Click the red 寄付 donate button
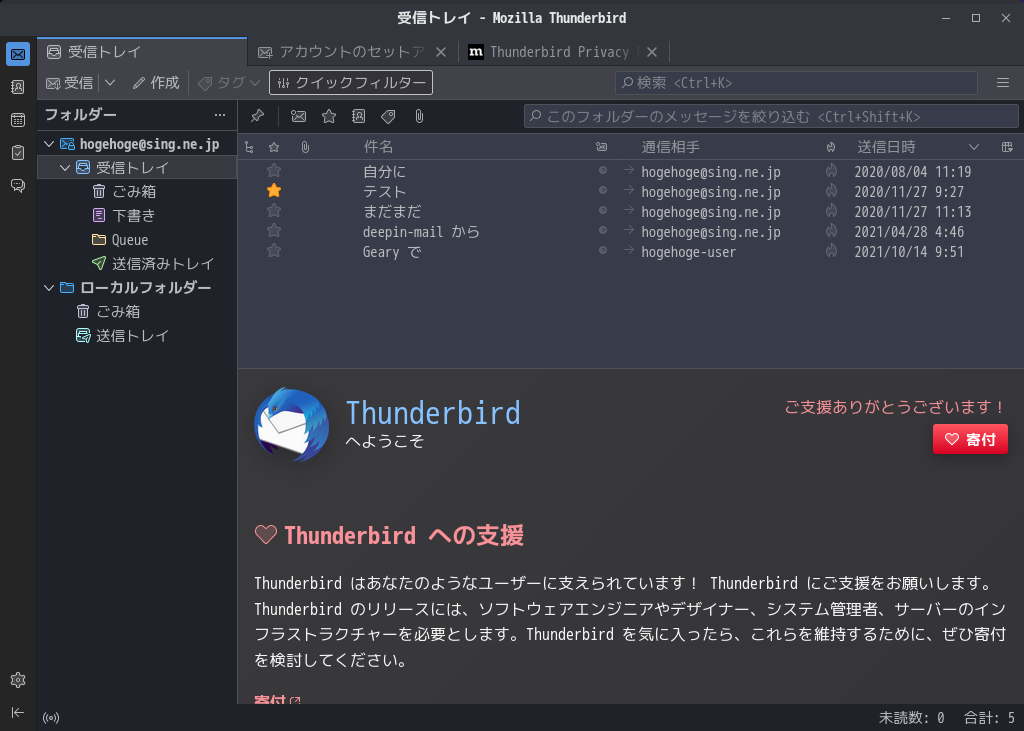This screenshot has width=1024, height=731. click(x=970, y=439)
